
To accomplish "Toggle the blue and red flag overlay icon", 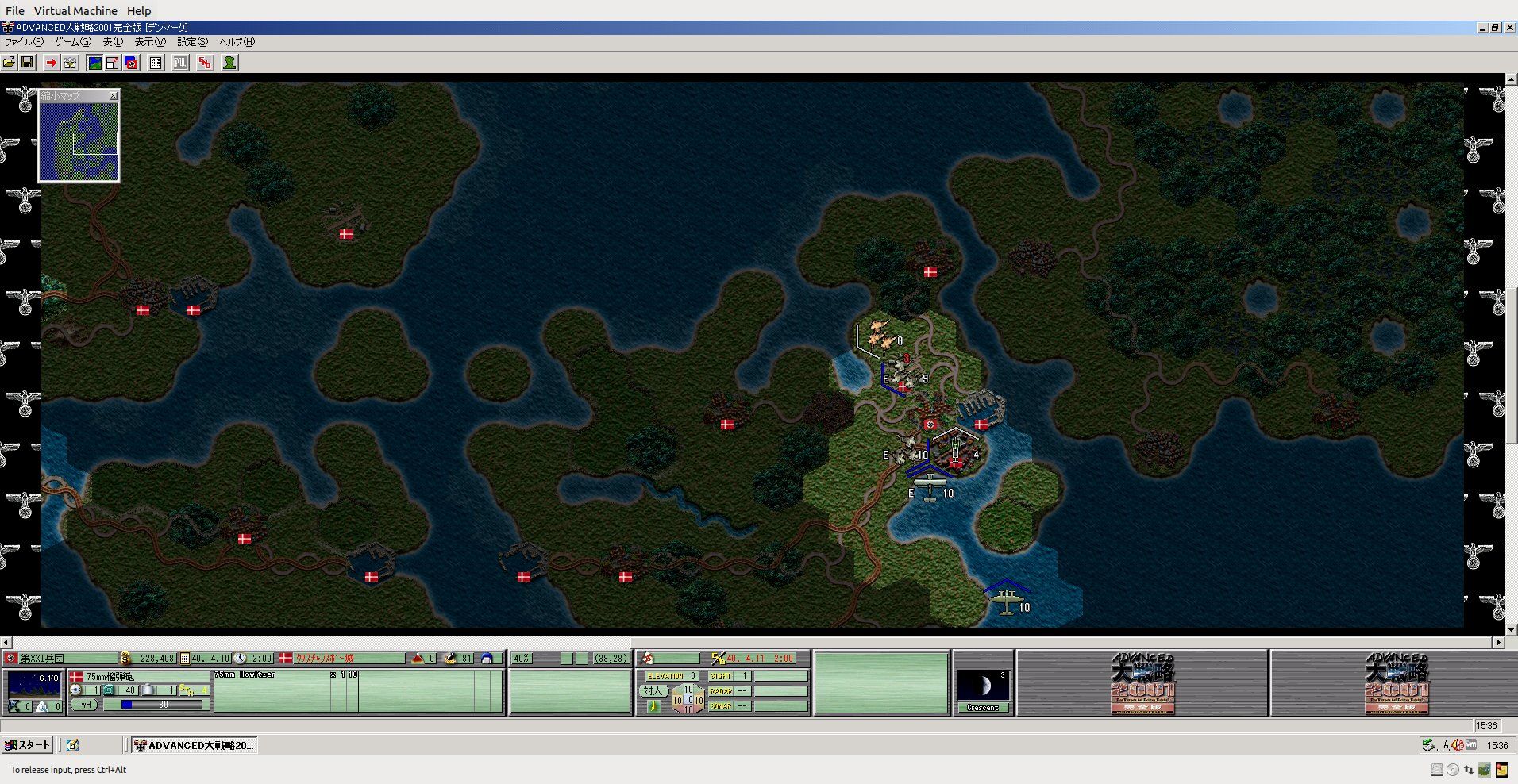I will (x=132, y=63).
